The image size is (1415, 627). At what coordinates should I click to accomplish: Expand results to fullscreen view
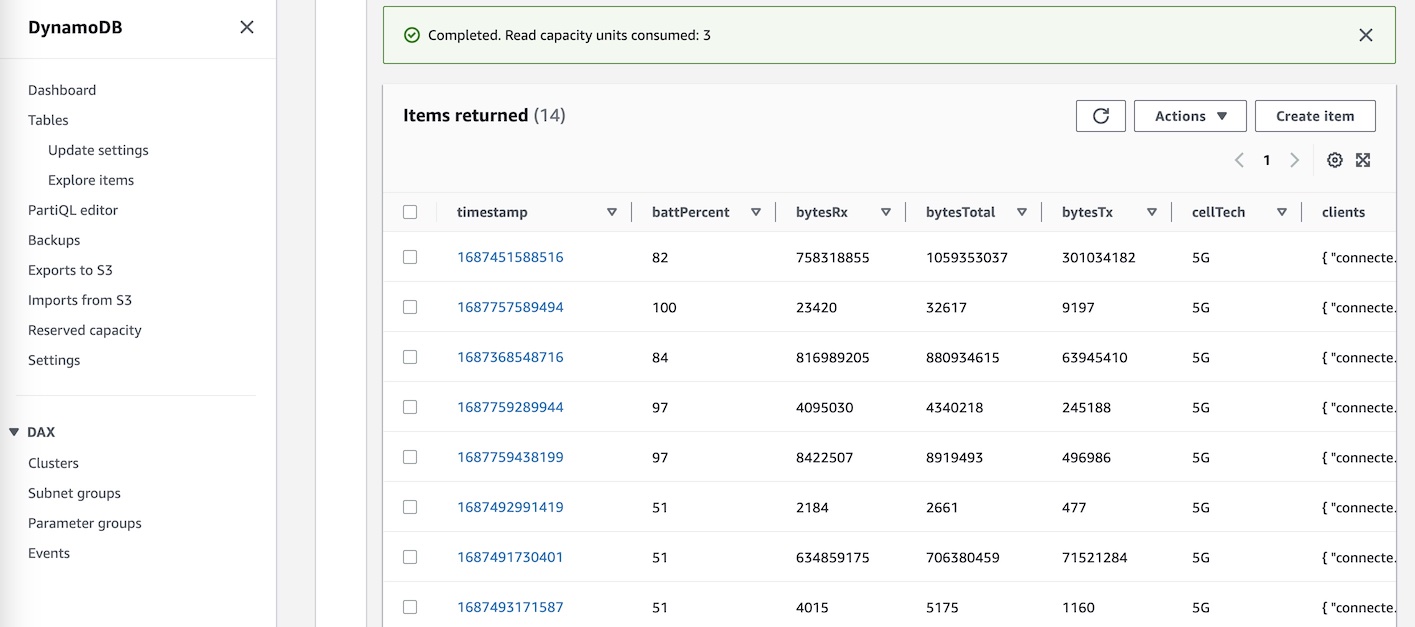tap(1363, 160)
